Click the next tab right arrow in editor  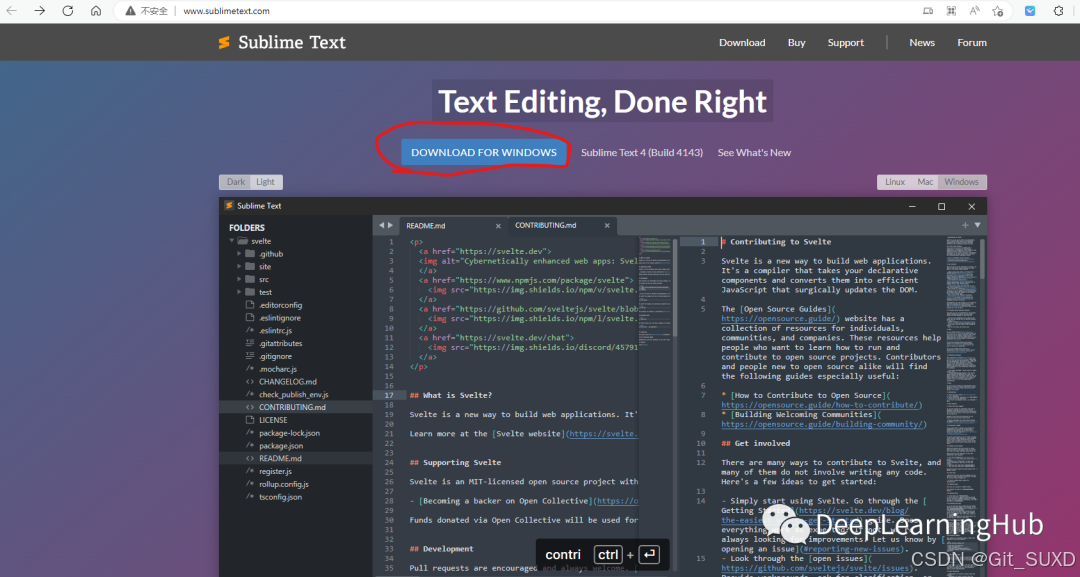[391, 225]
